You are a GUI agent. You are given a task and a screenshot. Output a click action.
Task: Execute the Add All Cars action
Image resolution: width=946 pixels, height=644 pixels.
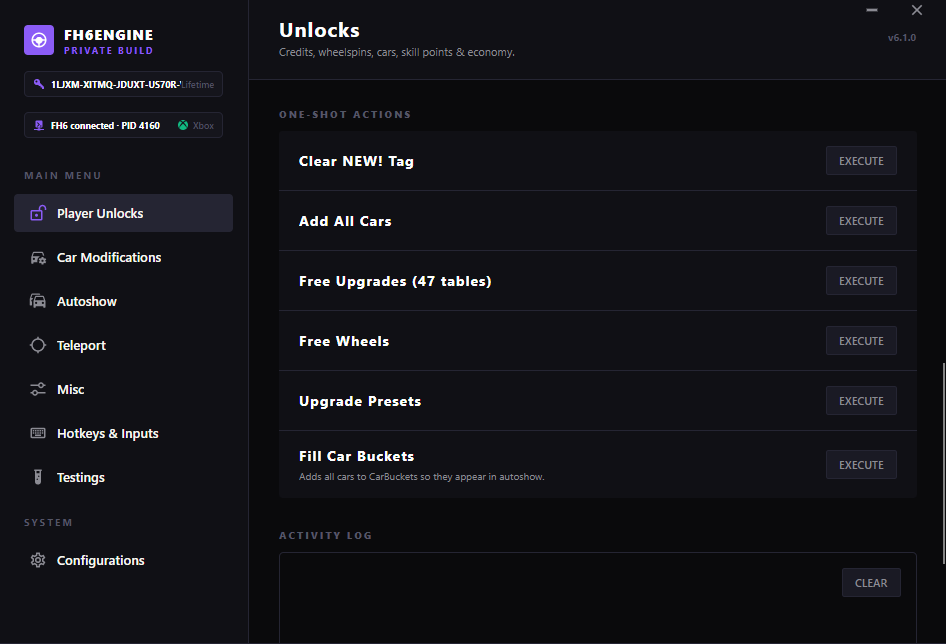(x=861, y=221)
